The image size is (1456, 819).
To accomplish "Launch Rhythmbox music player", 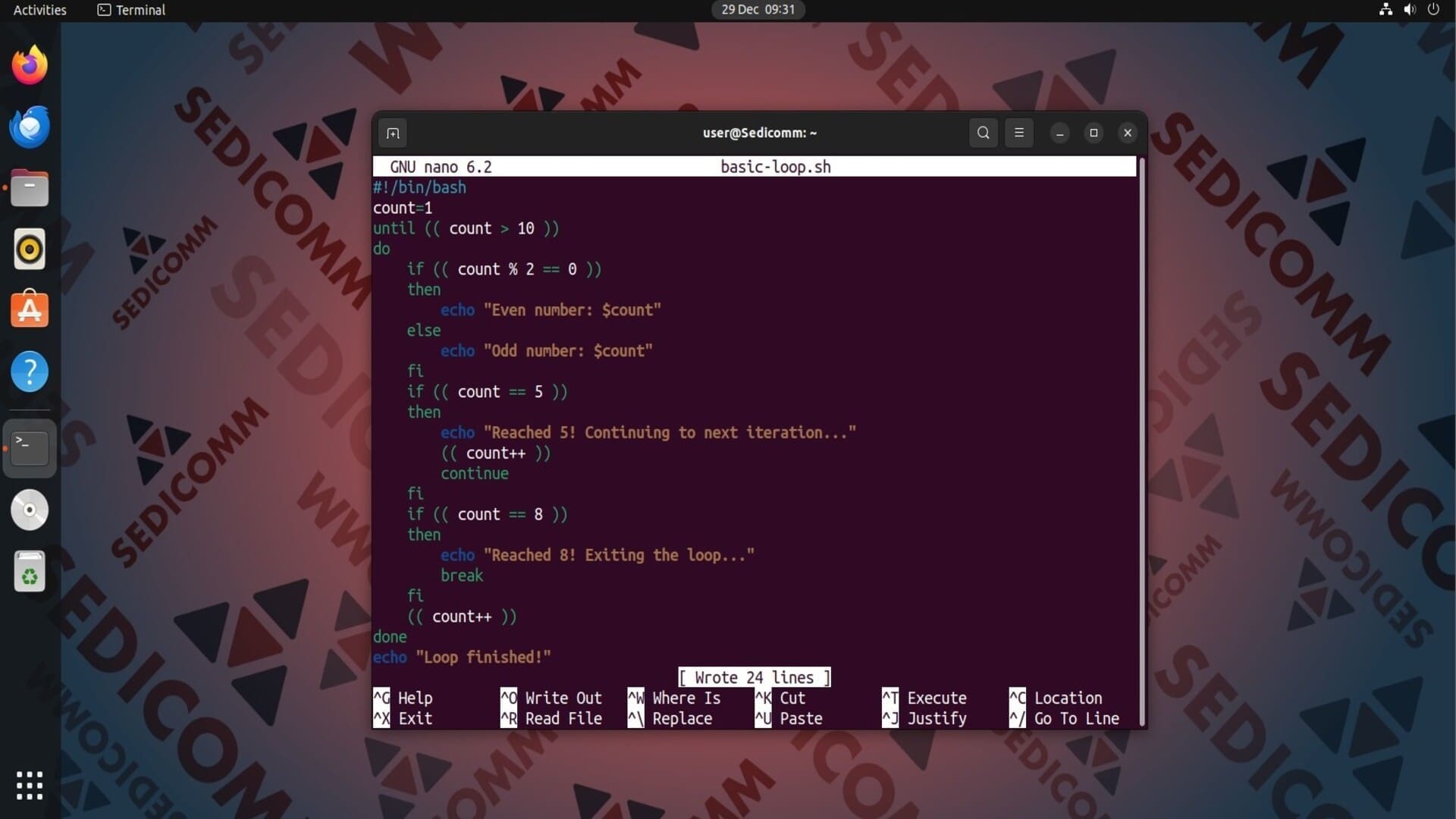I will pos(30,249).
